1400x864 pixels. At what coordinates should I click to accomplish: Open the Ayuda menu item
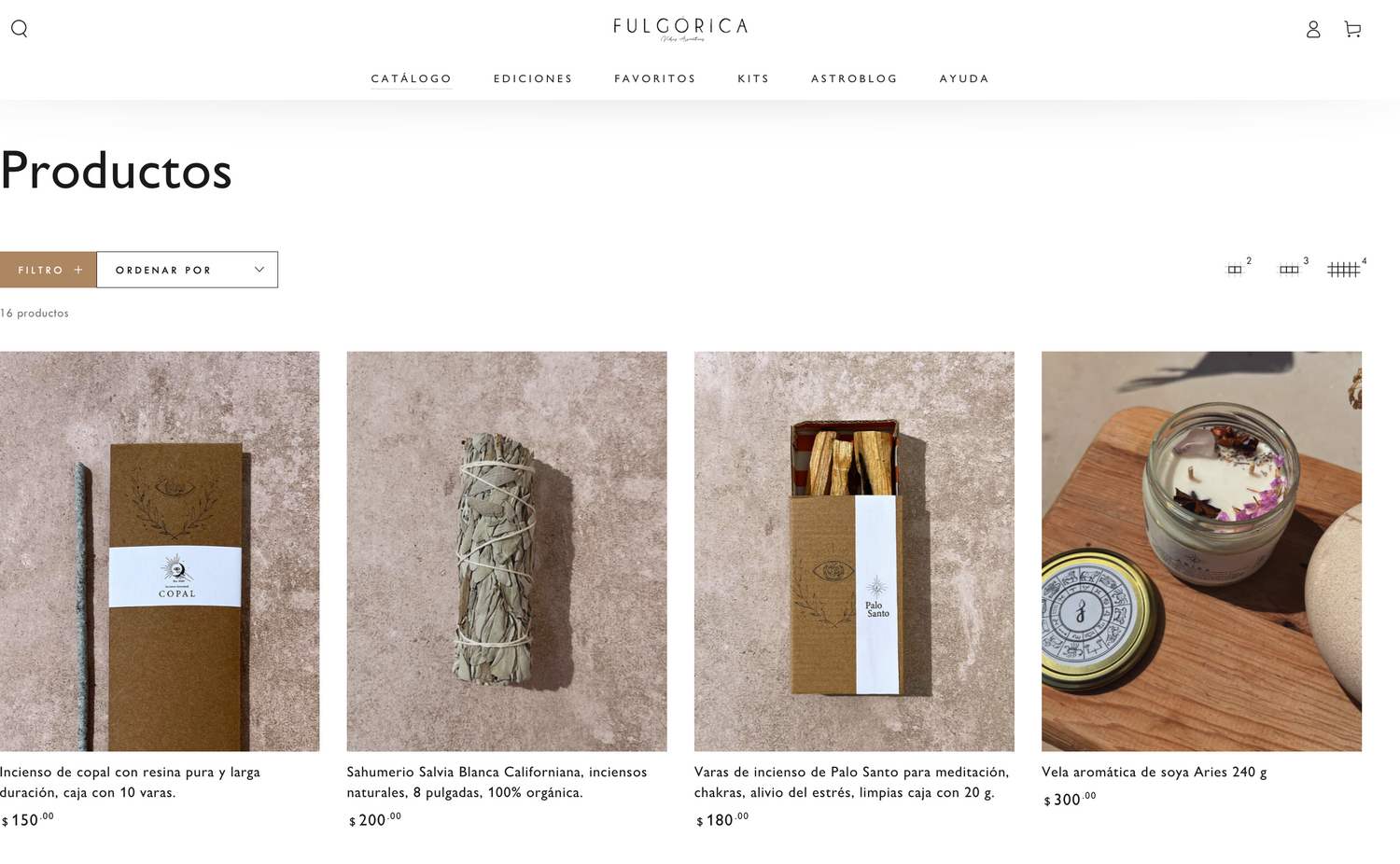[x=964, y=78]
